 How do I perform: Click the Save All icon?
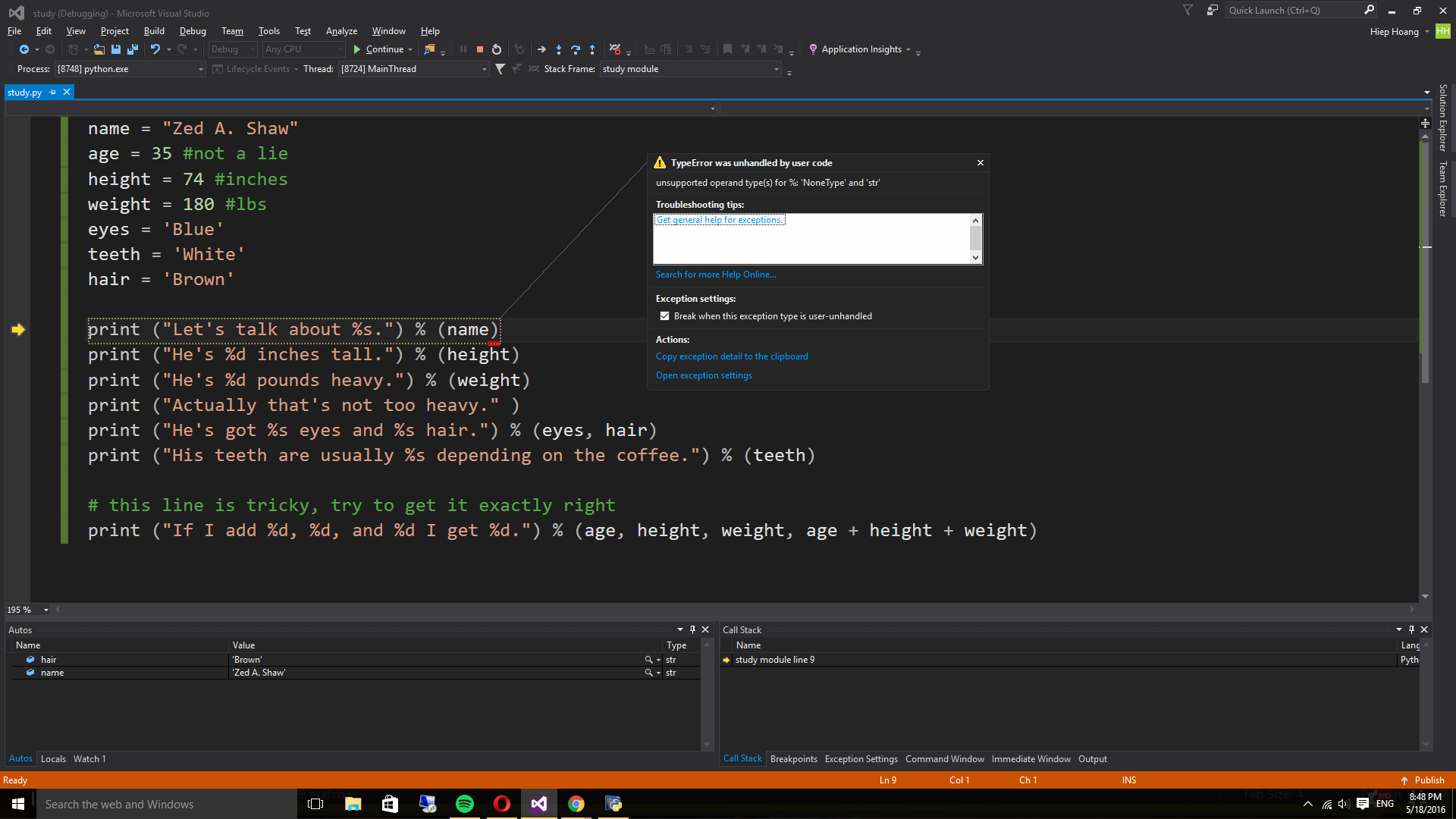click(x=133, y=49)
